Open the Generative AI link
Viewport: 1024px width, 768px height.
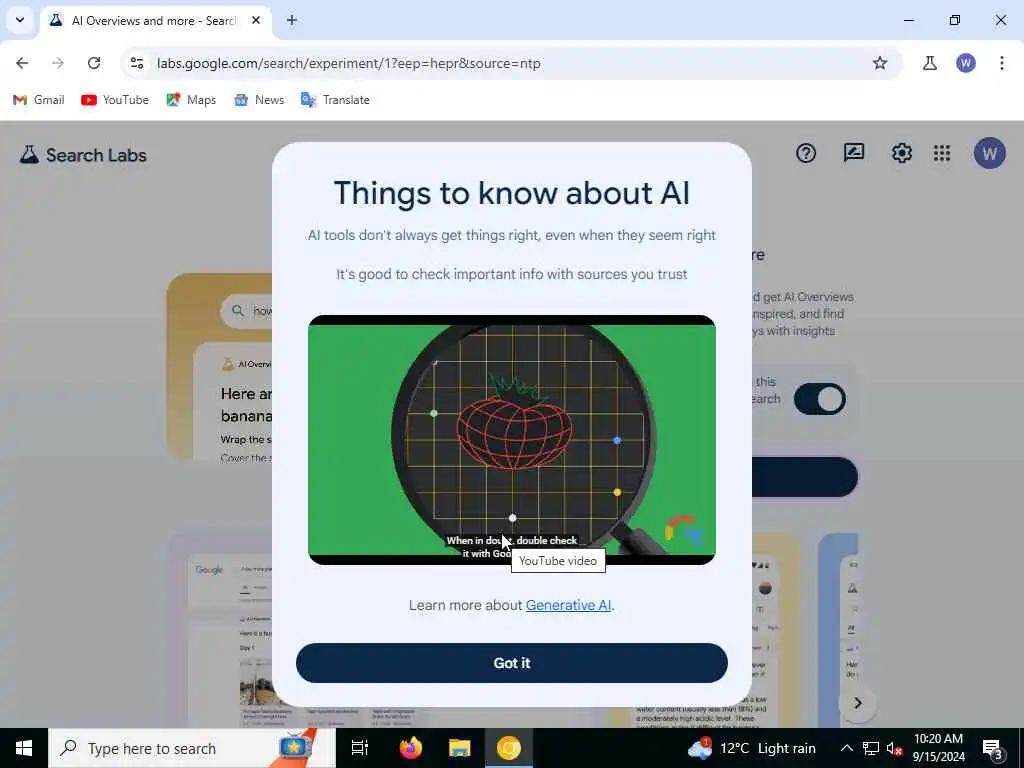point(568,605)
